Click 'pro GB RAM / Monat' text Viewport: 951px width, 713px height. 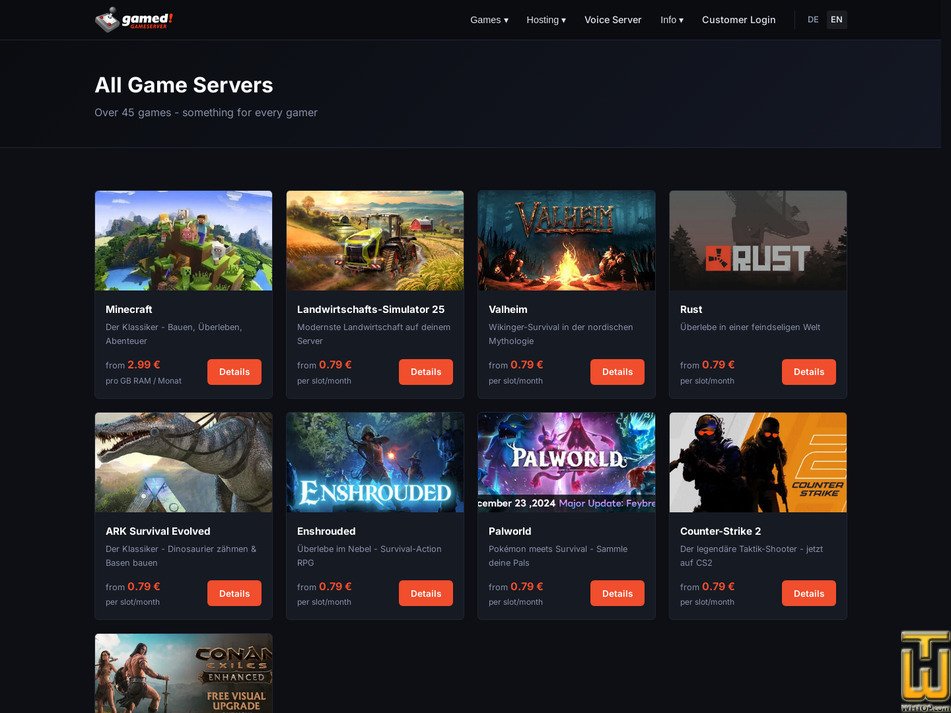point(143,381)
